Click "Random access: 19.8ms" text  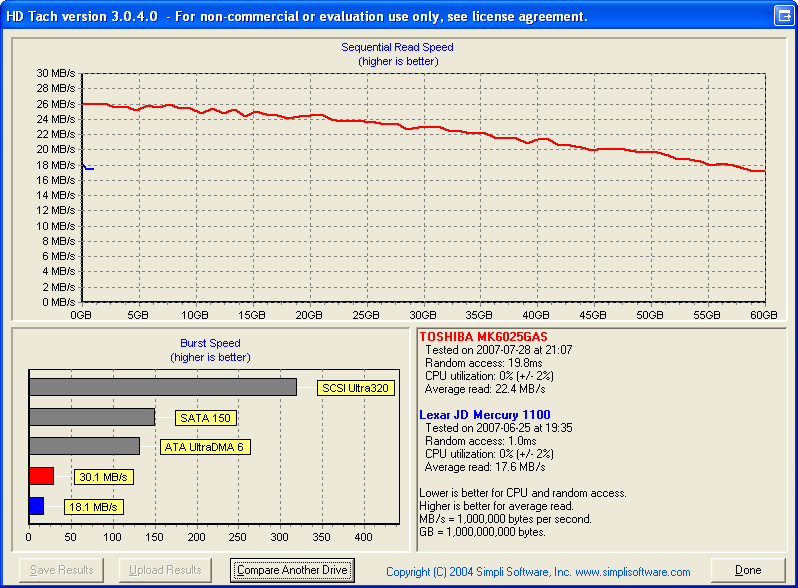pyautogui.click(x=484, y=363)
